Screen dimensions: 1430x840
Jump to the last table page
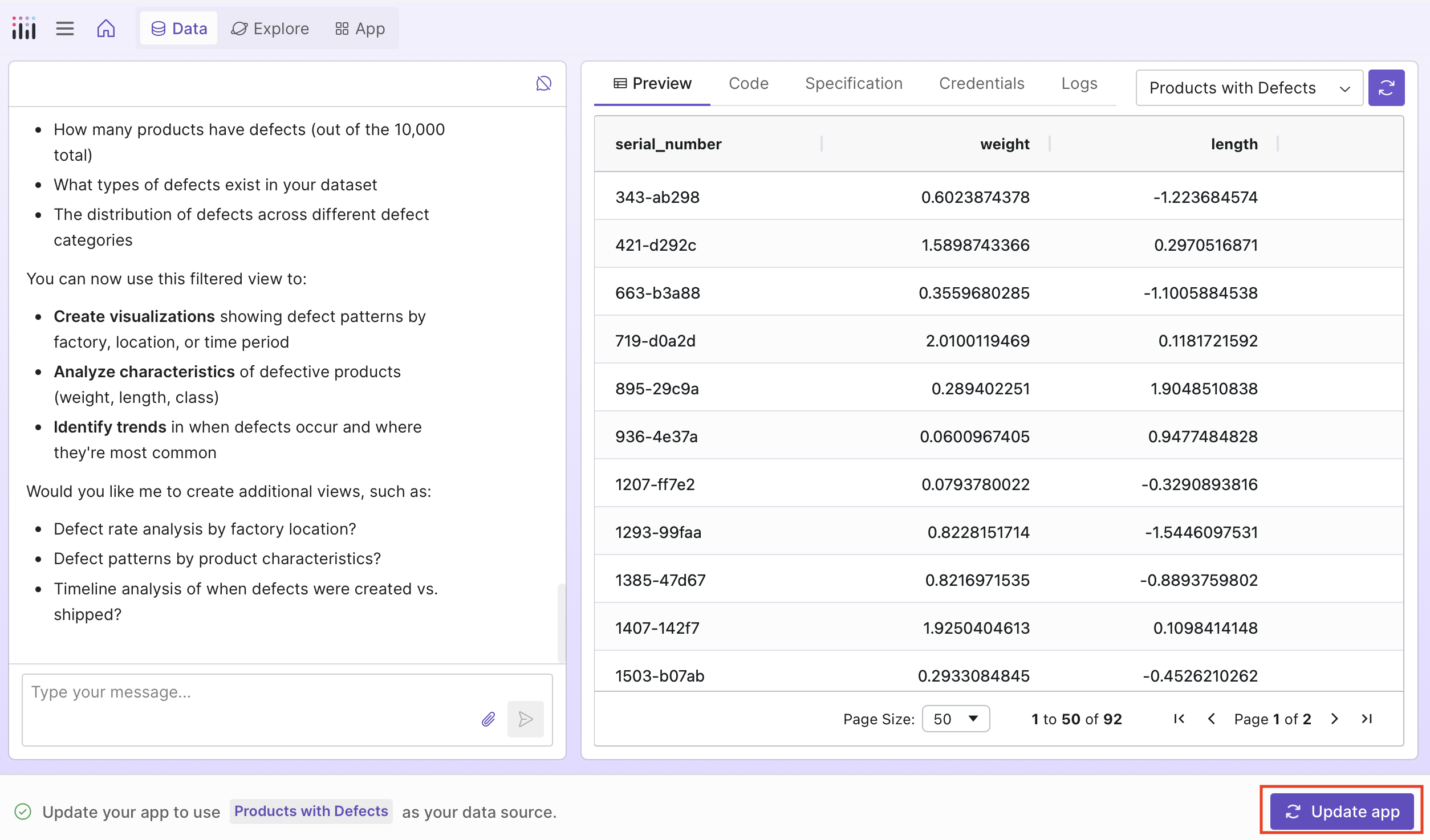(1367, 719)
